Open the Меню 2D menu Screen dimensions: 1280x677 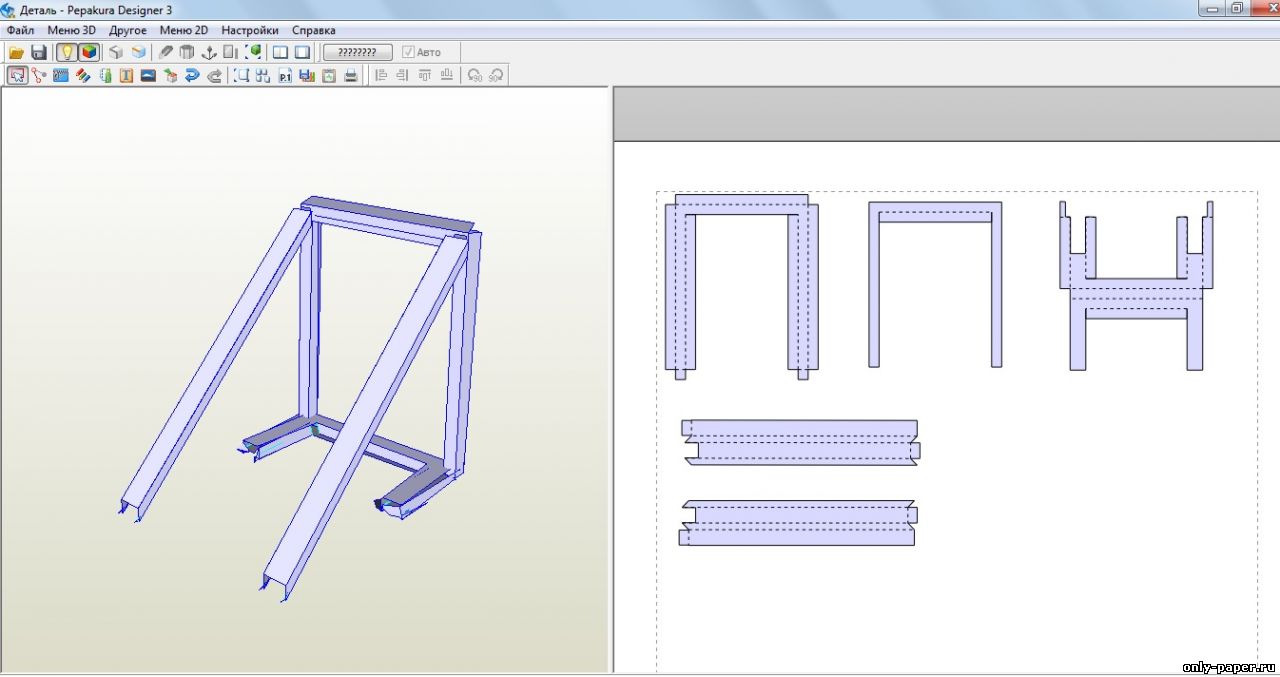click(x=184, y=30)
